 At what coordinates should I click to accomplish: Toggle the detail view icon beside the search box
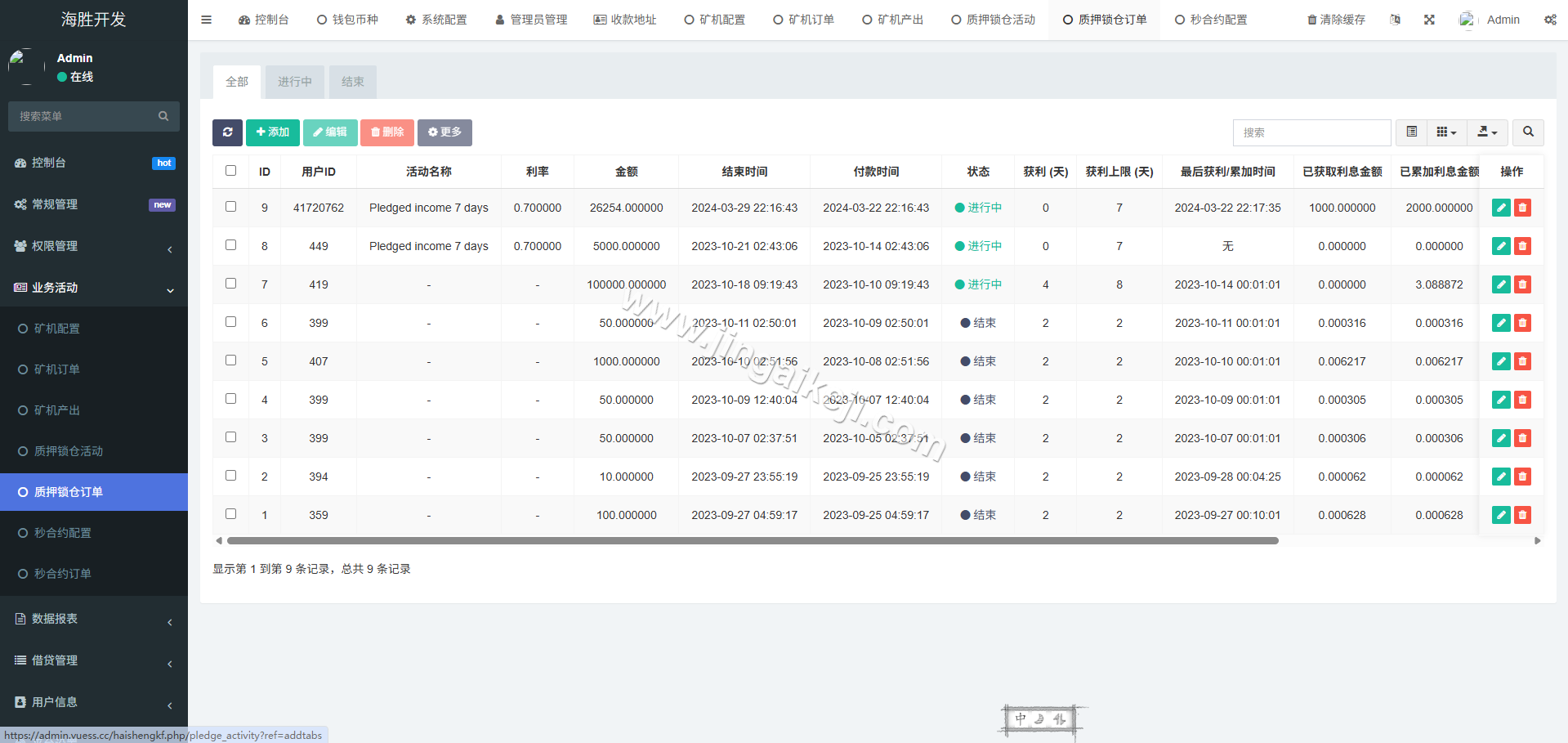click(1411, 132)
